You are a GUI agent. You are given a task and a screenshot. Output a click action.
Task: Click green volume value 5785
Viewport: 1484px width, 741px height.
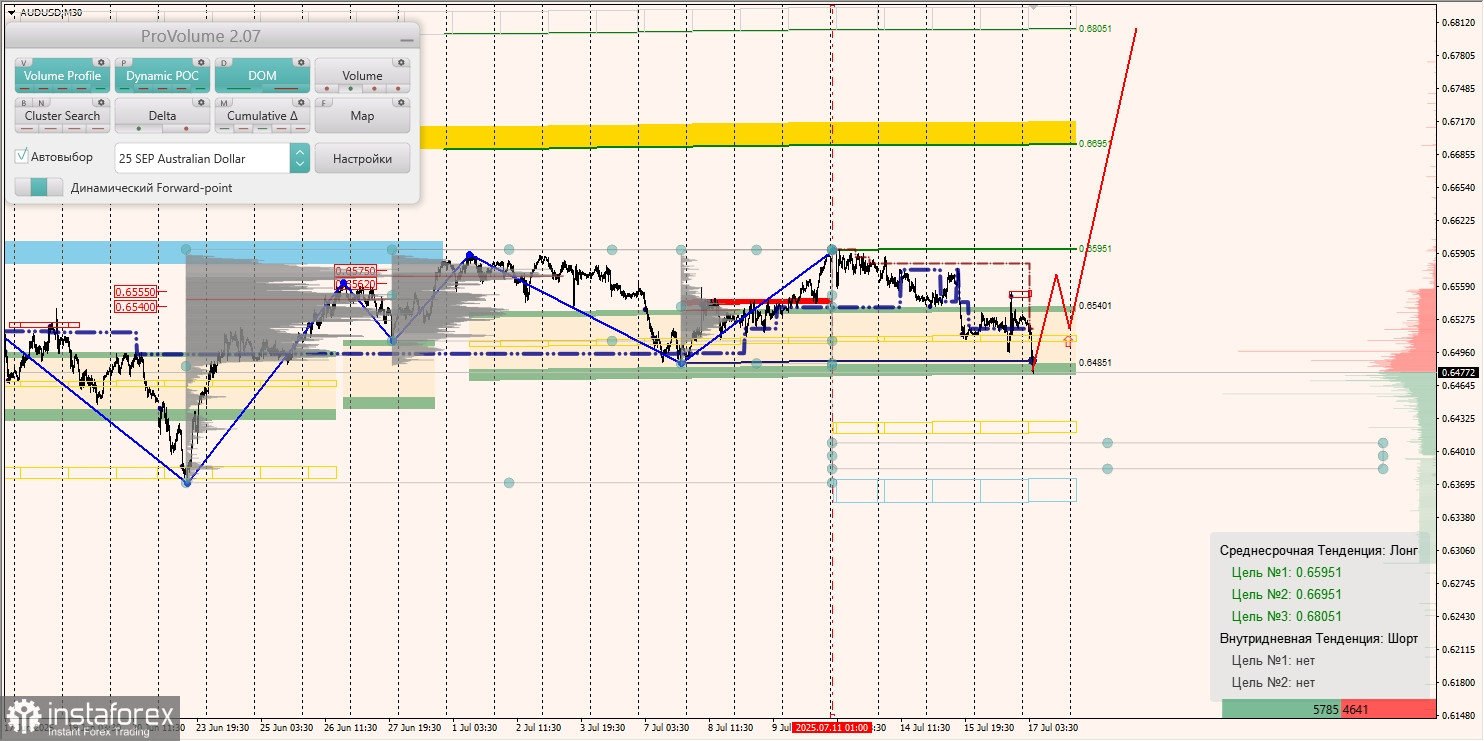[1325, 709]
